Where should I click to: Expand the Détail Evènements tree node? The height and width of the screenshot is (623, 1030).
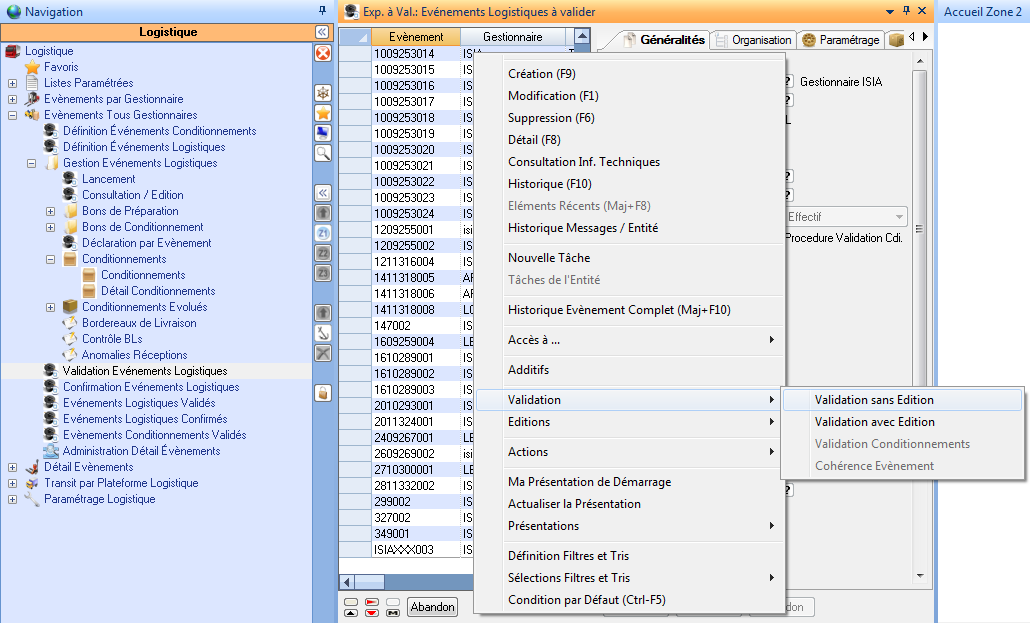(x=12, y=467)
